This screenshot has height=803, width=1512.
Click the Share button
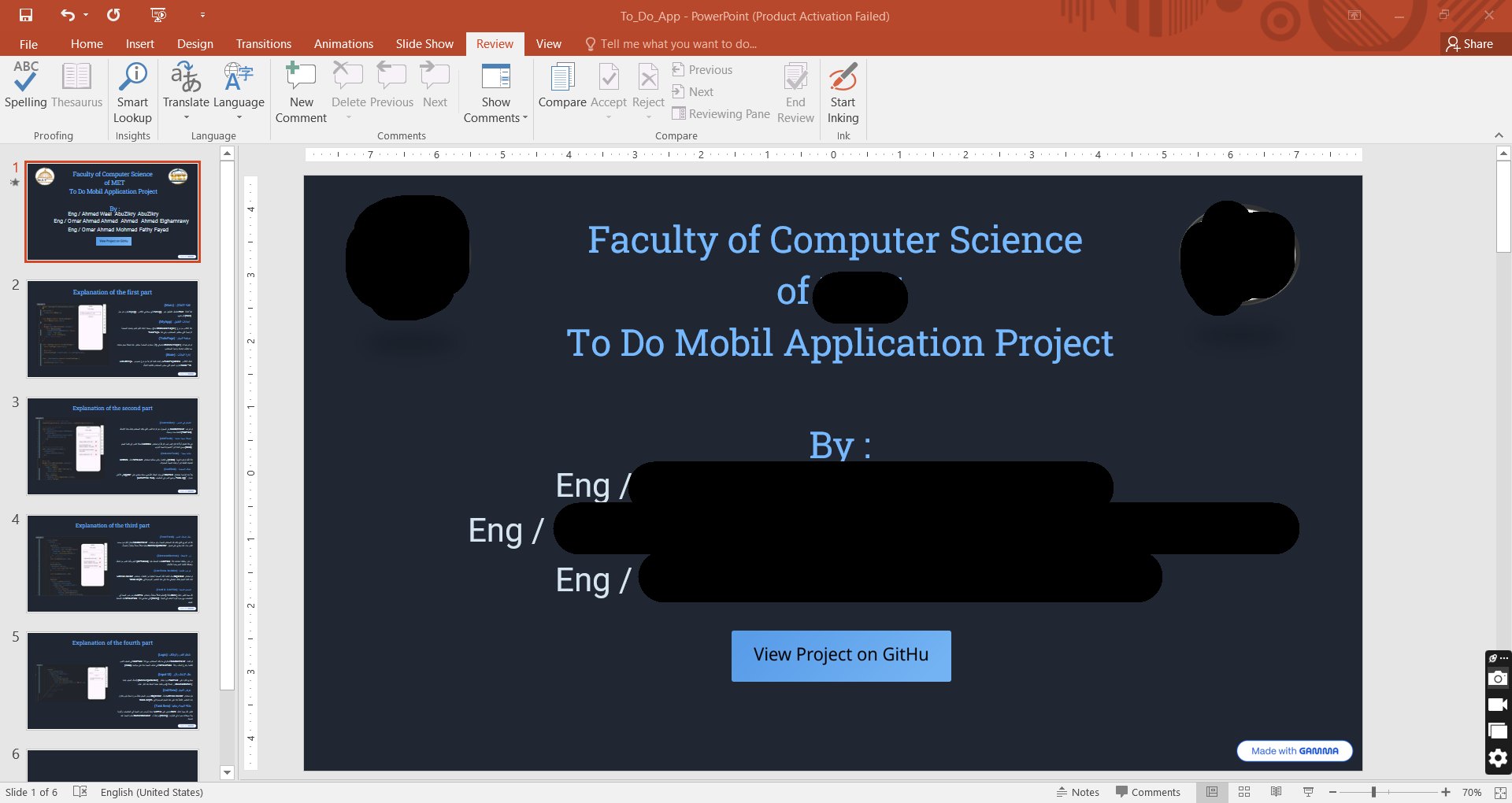(1470, 44)
